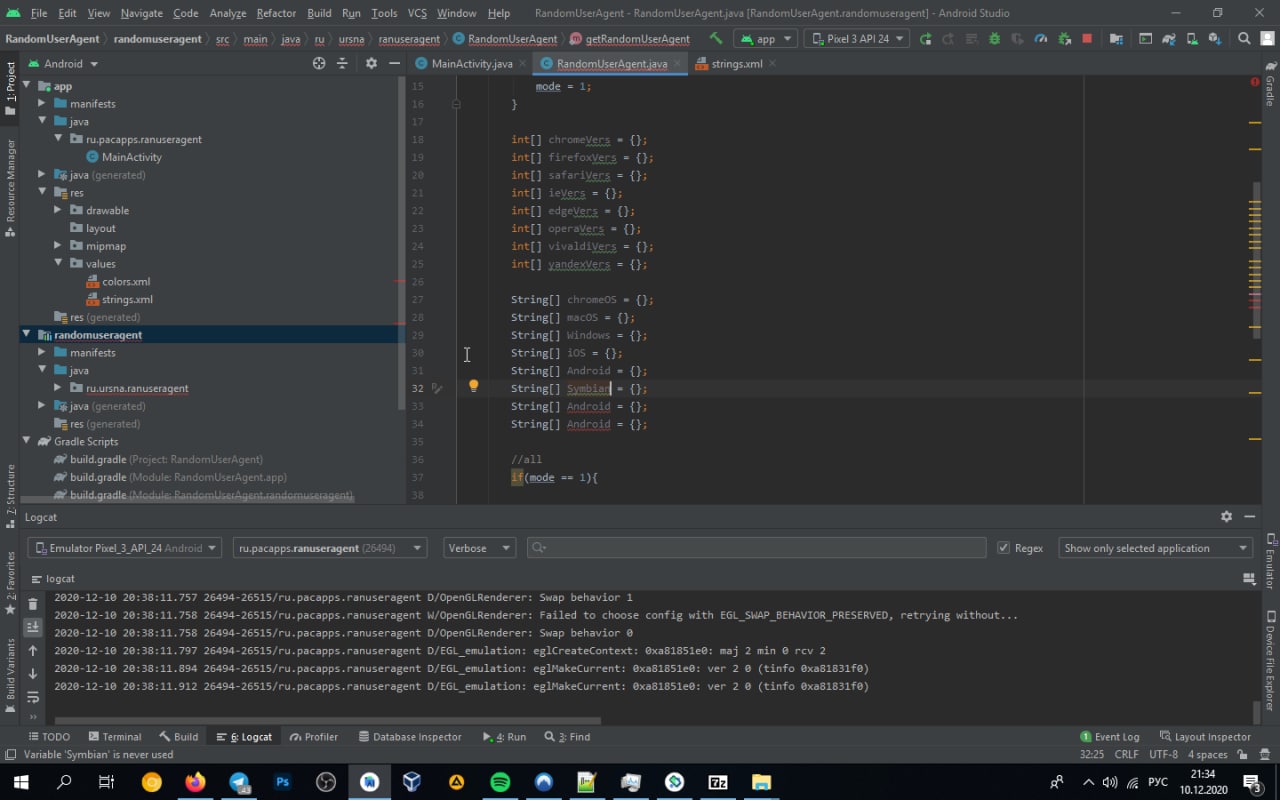This screenshot has width=1280, height=800.
Task: Open Project Structure icon in toolbar
Action: [x=1116, y=39]
